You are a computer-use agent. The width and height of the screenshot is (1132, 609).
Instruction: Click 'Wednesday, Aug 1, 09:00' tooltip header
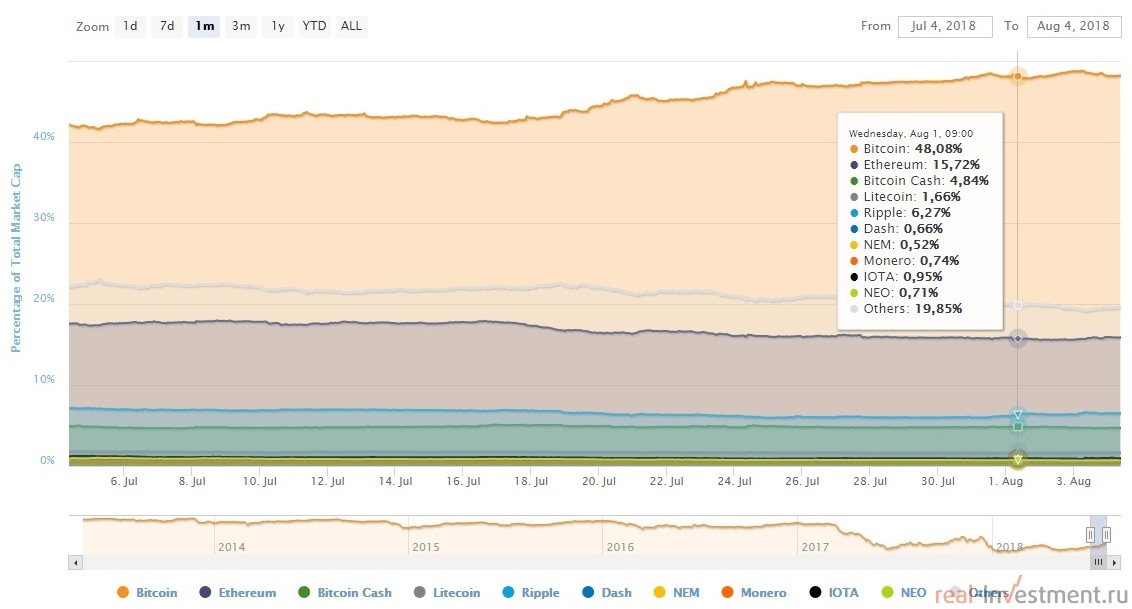click(910, 133)
